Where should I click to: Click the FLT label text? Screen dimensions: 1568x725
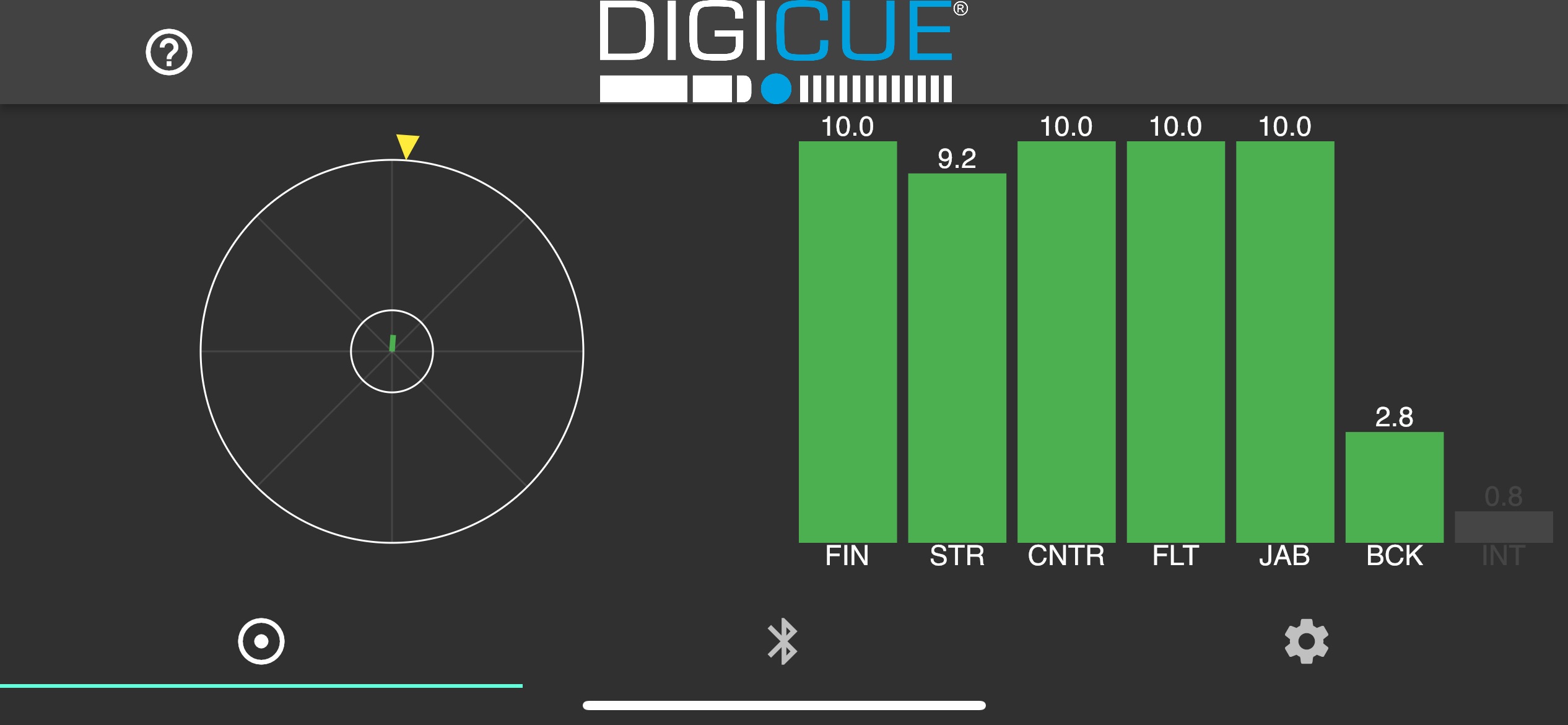tap(1175, 556)
